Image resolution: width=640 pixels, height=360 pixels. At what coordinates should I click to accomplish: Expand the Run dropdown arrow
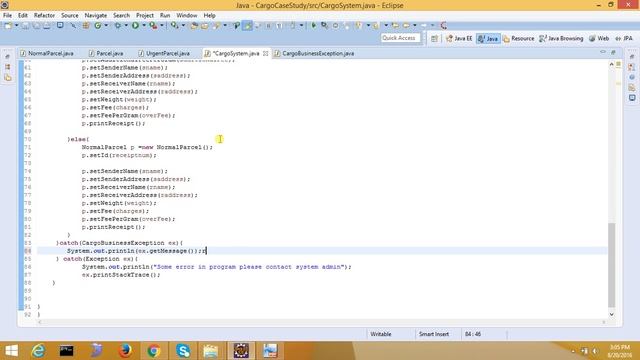(x=144, y=25)
